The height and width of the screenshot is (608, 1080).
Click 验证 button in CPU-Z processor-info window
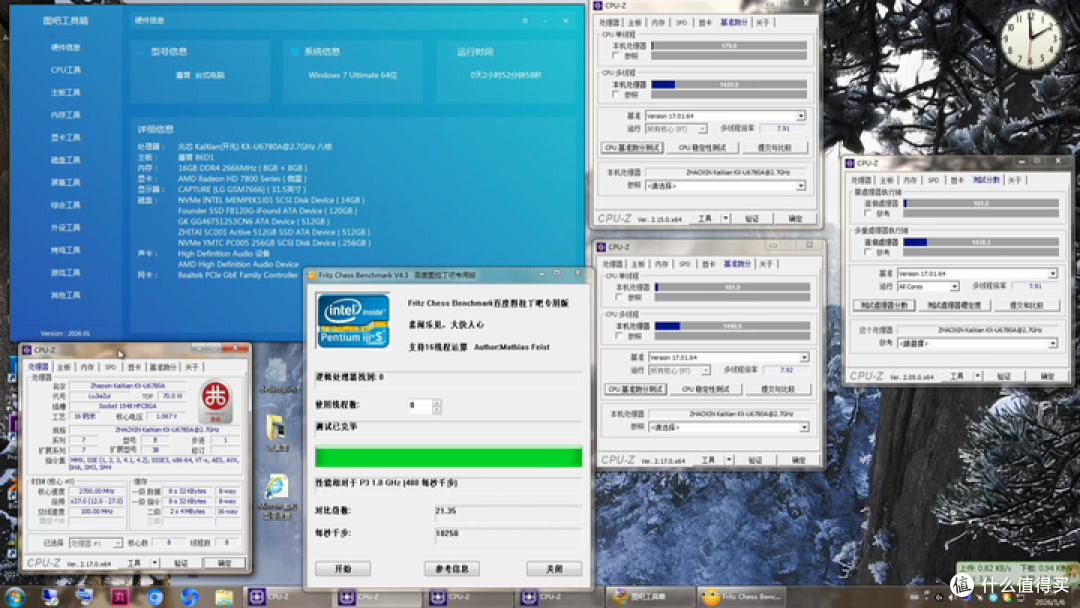[180, 563]
